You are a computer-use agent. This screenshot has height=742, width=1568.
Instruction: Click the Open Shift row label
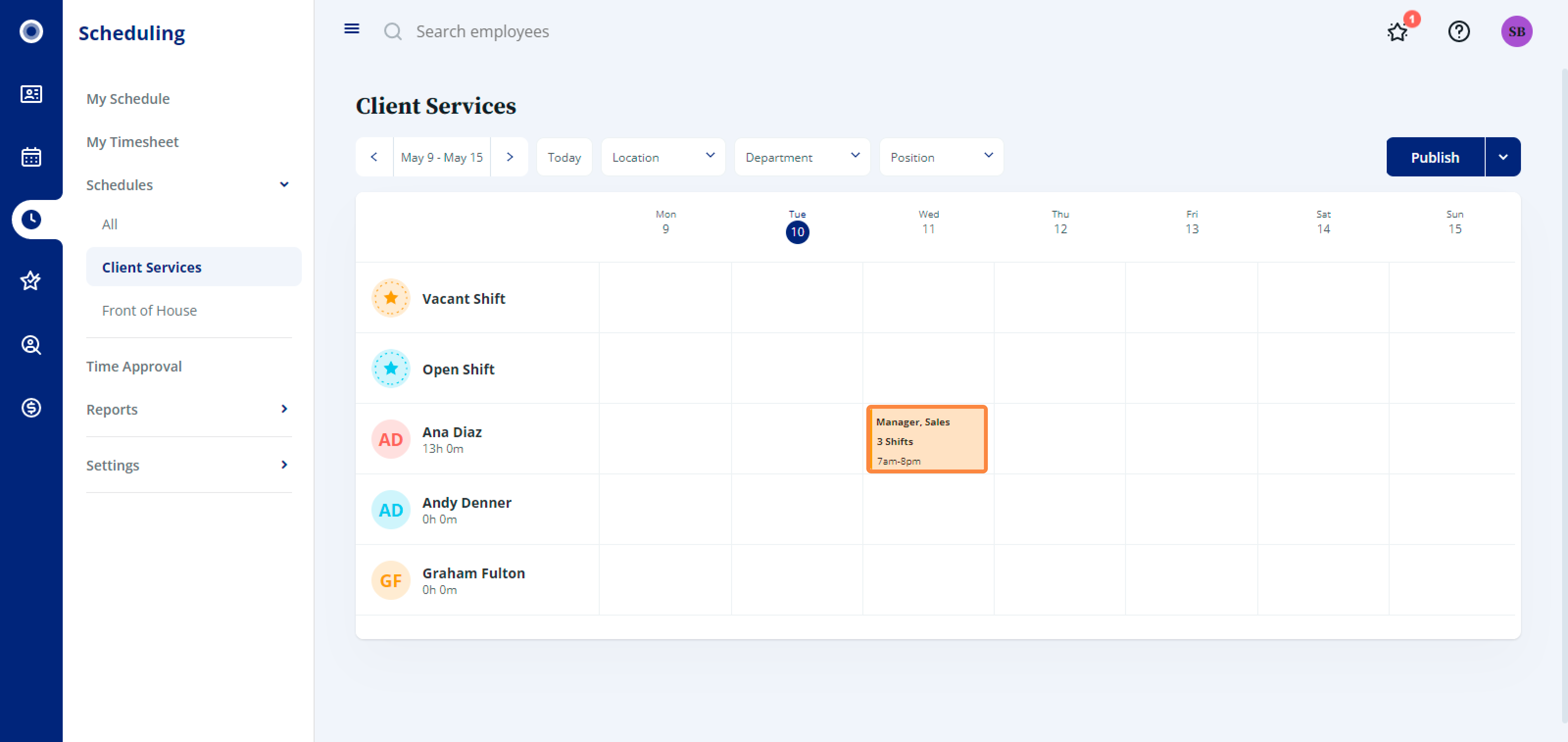pyautogui.click(x=458, y=369)
